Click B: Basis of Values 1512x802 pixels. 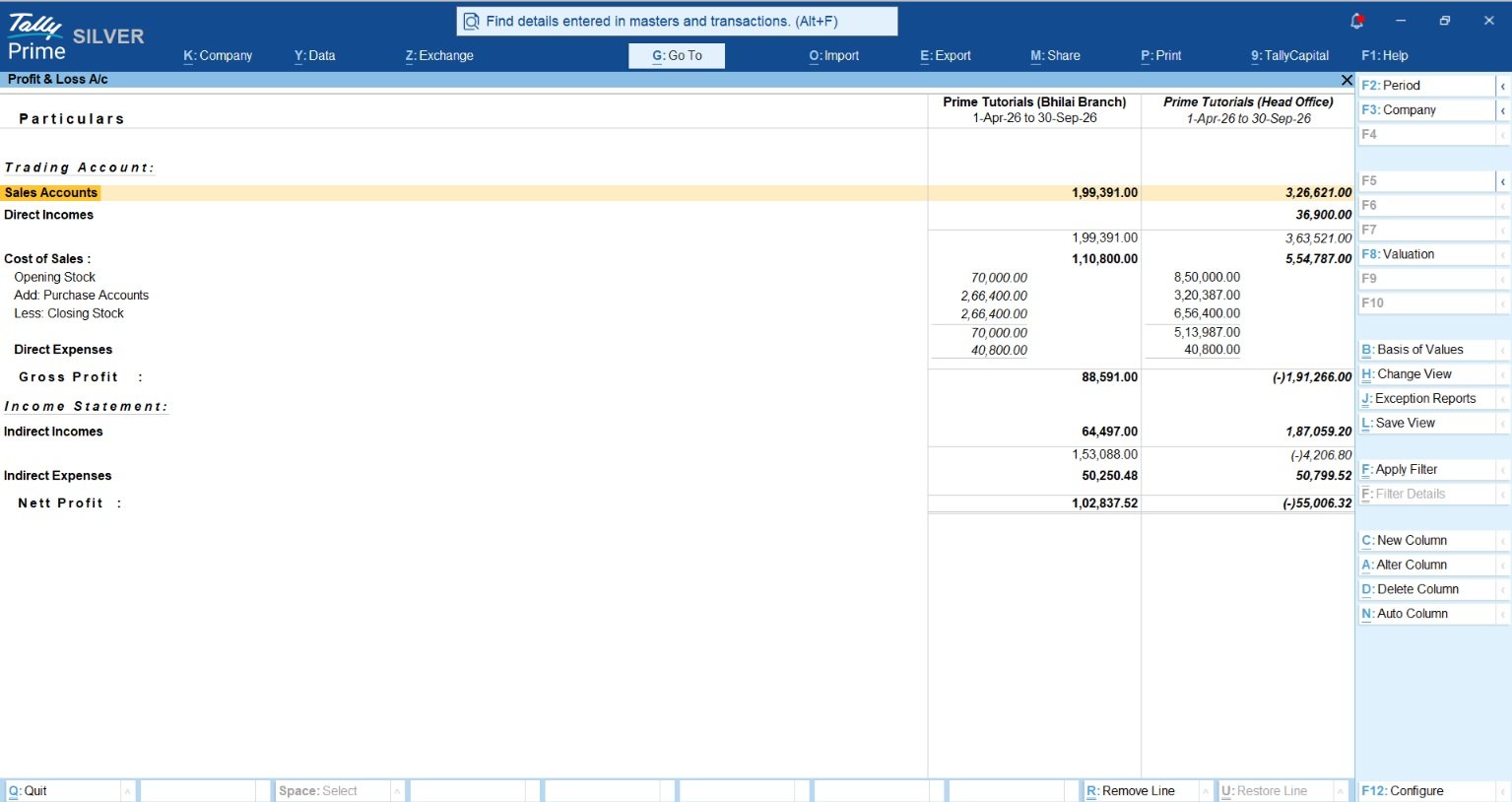click(x=1426, y=350)
